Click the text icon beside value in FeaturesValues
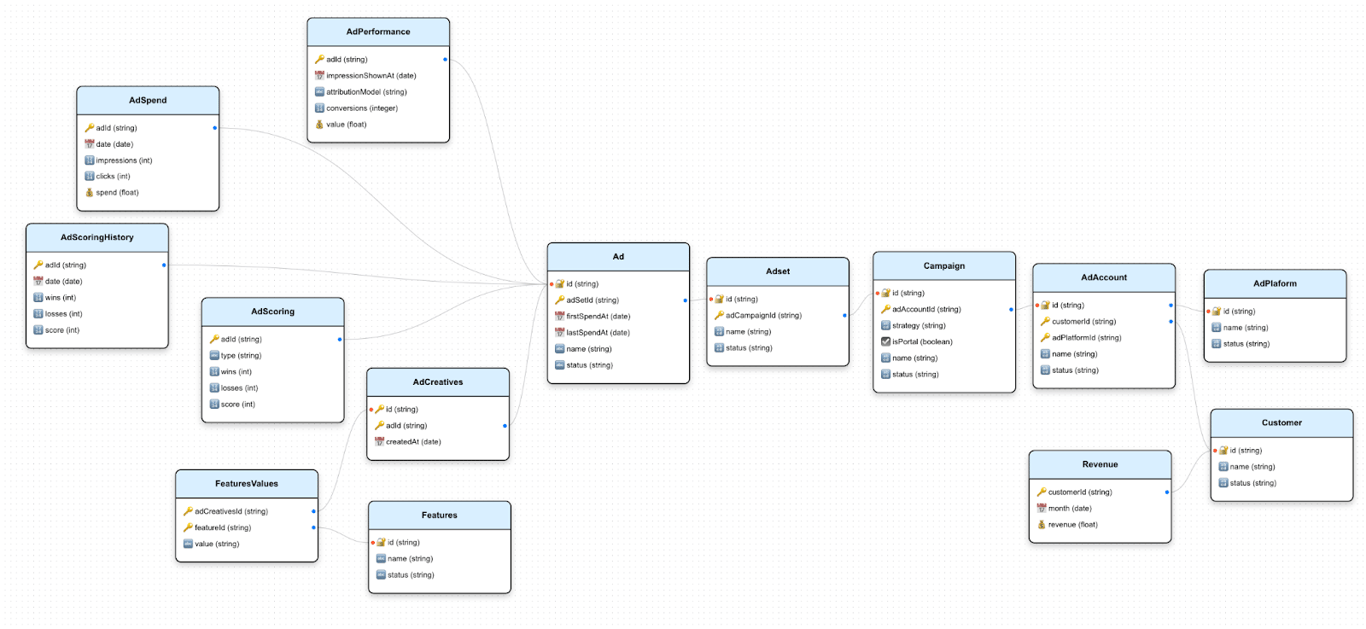 (x=188, y=543)
